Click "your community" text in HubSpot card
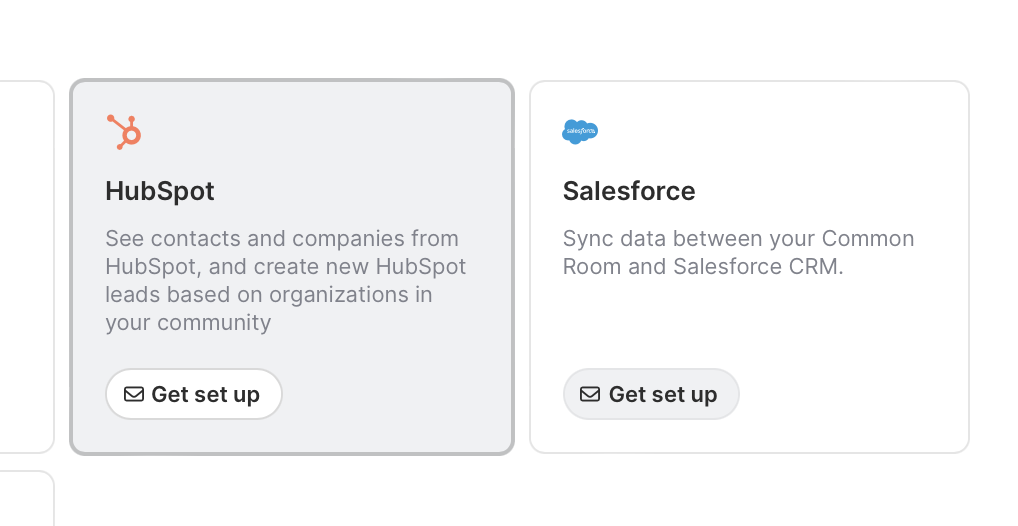This screenshot has height=526, width=1018. pyautogui.click(x=188, y=323)
